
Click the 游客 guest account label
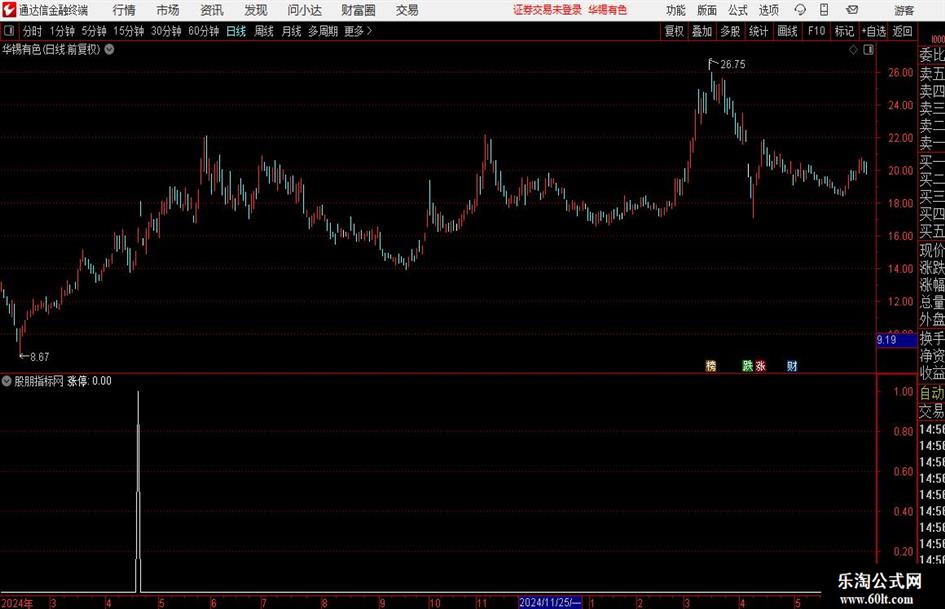904,10
